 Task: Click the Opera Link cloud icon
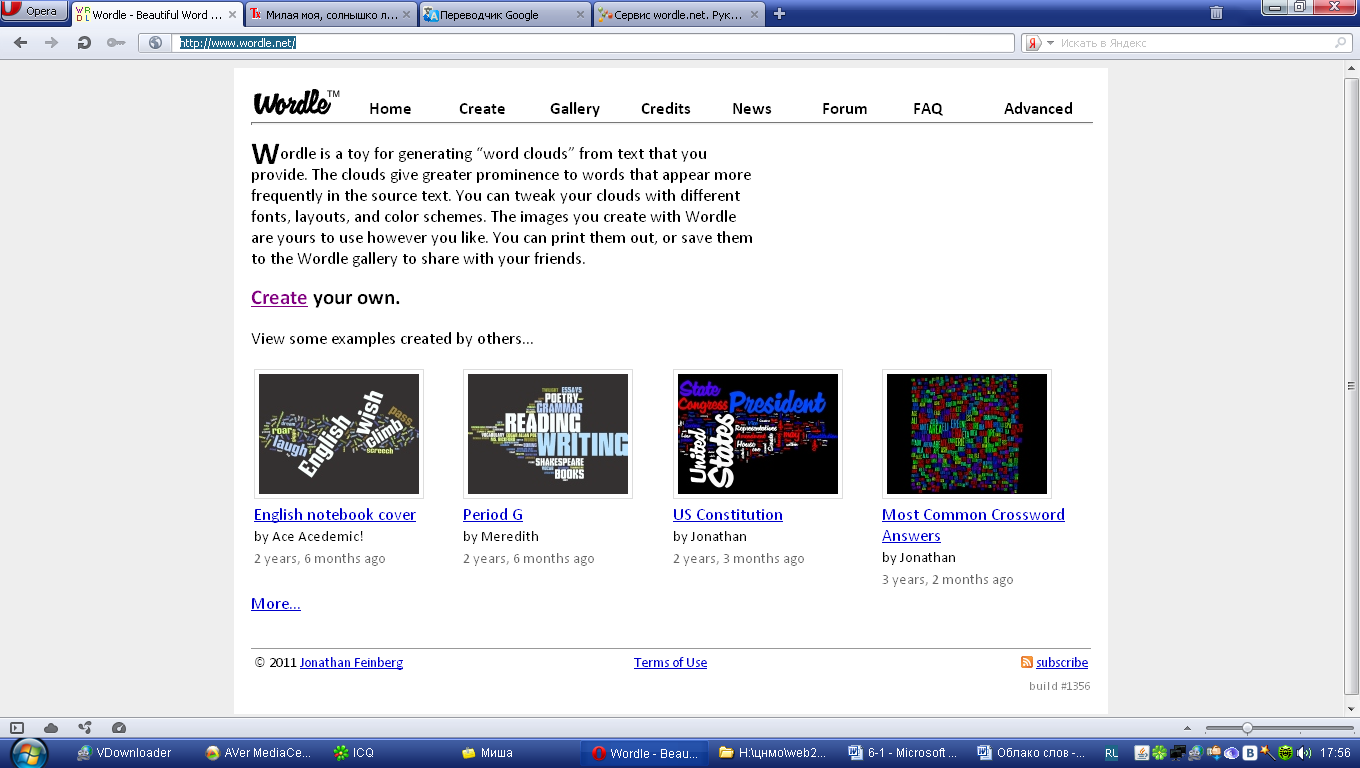tap(51, 728)
